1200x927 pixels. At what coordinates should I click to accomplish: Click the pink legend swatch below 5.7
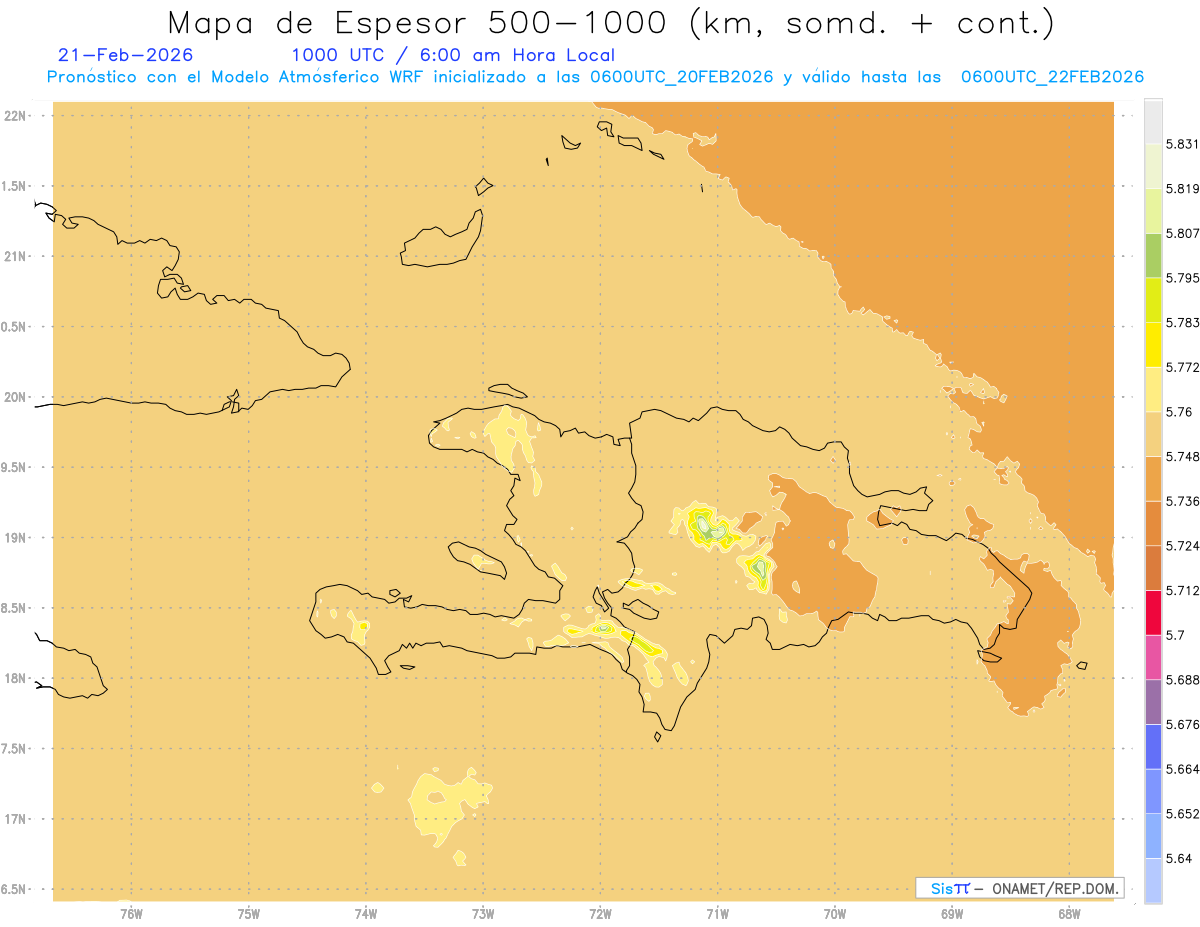1153,657
